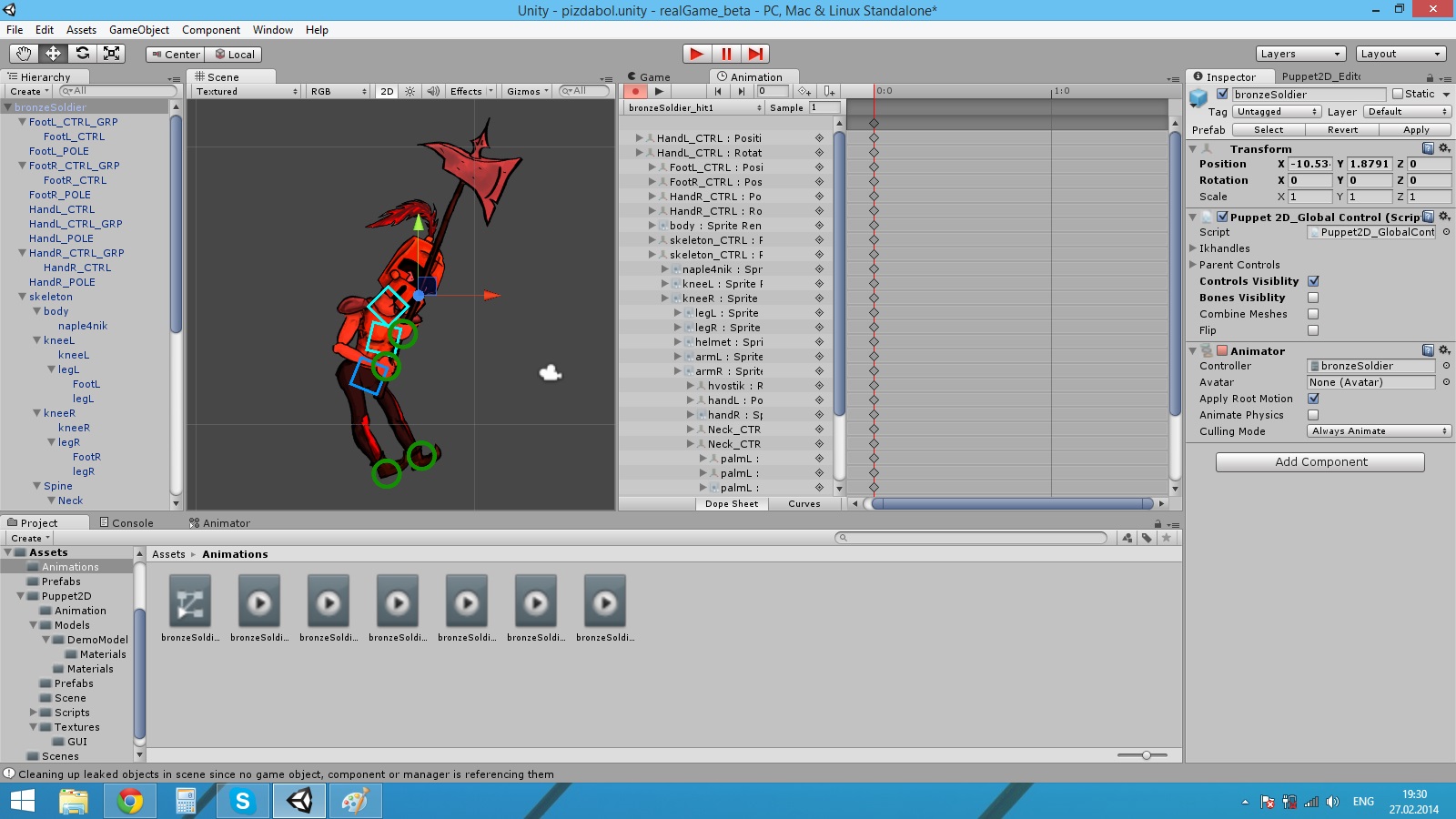The width and height of the screenshot is (1456, 819).
Task: Open Google Chrome from taskbar
Action: 130,801
